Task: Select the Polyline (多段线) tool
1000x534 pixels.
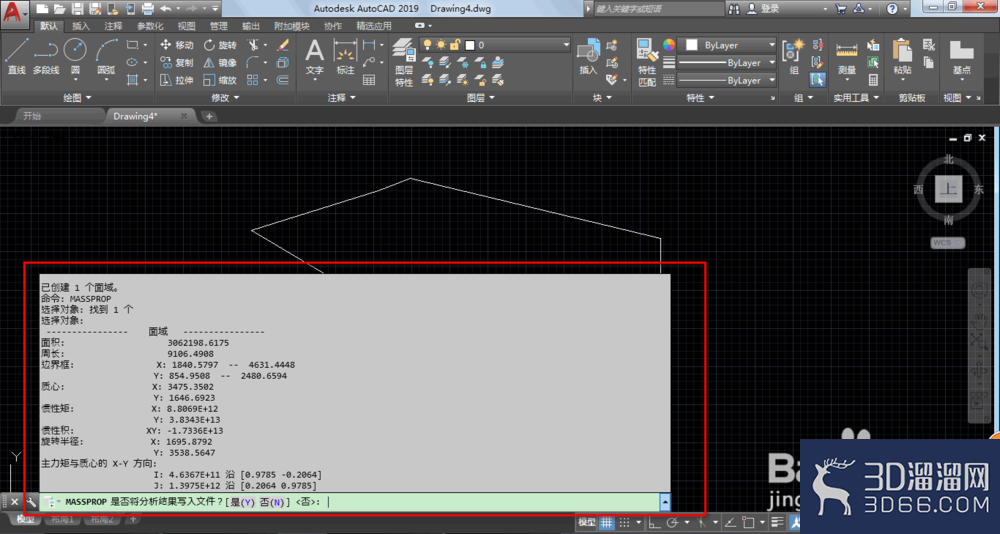Action: coord(46,56)
